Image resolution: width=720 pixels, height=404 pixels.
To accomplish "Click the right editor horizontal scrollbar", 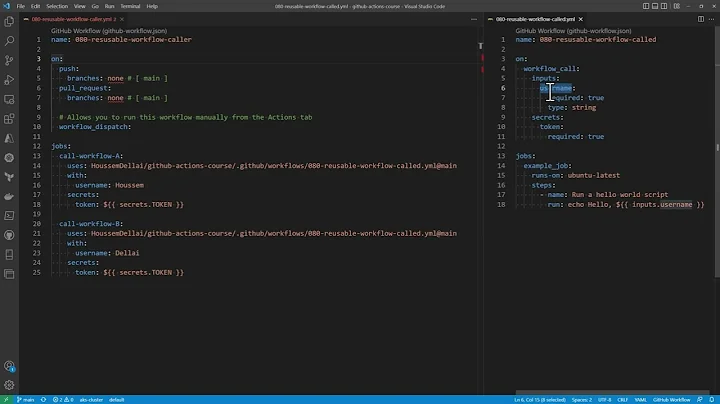I will (612, 393).
